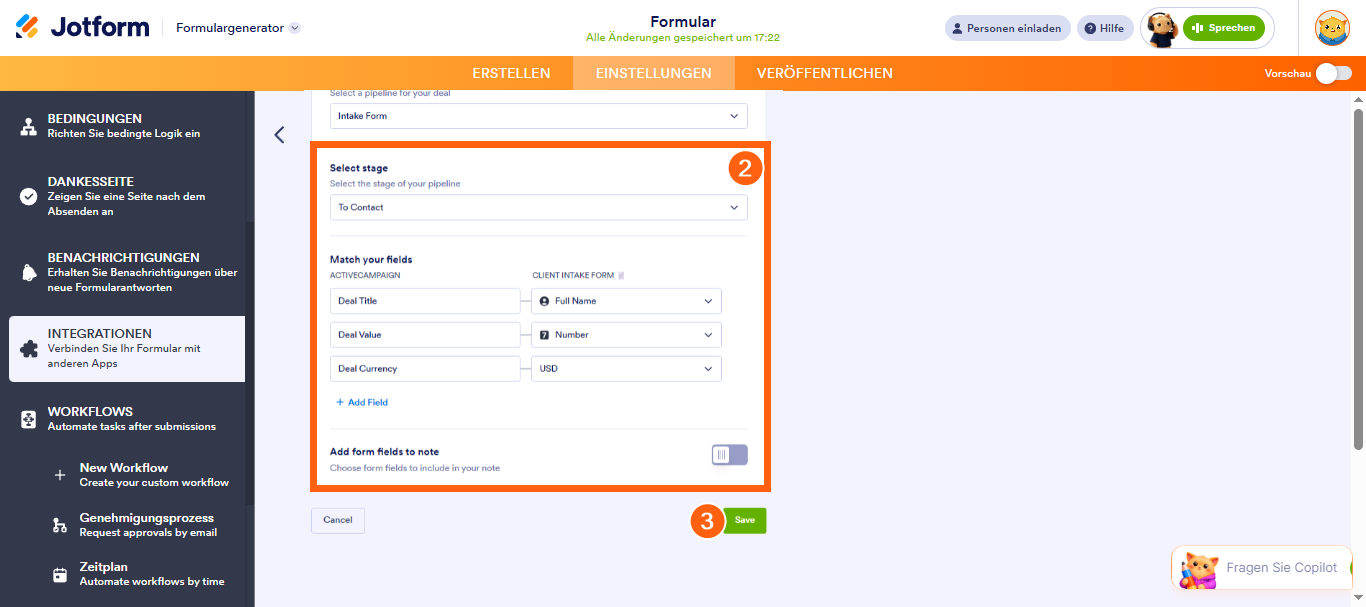Click the Deal Value field
Image resolution: width=1366 pixels, height=607 pixels.
pos(425,335)
